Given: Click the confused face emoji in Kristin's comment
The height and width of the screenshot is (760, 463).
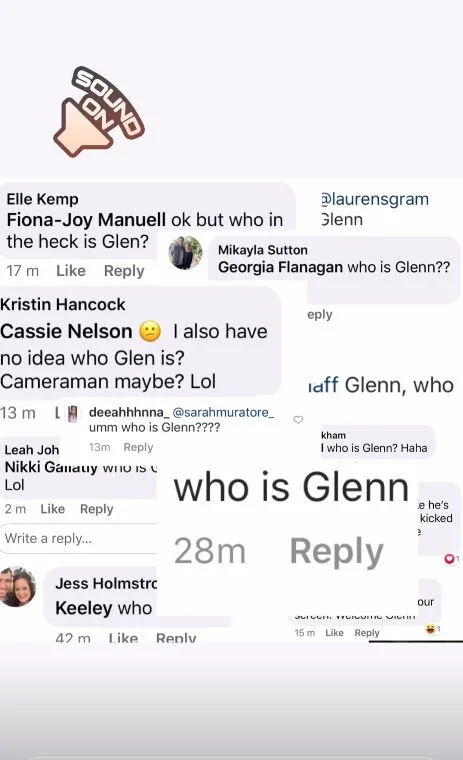Looking at the screenshot, I should [x=150, y=332].
